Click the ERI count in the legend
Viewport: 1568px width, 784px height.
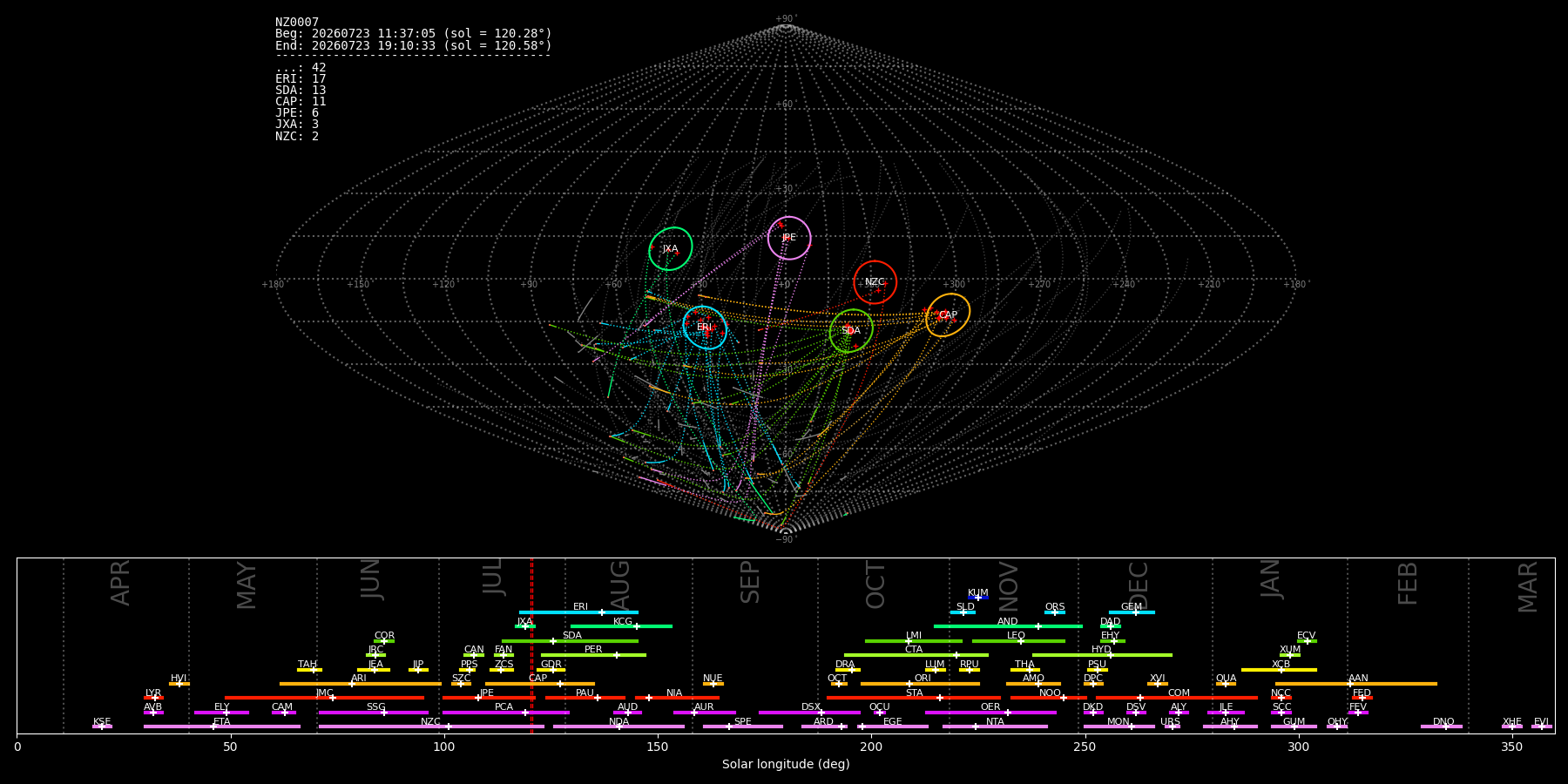click(x=301, y=79)
